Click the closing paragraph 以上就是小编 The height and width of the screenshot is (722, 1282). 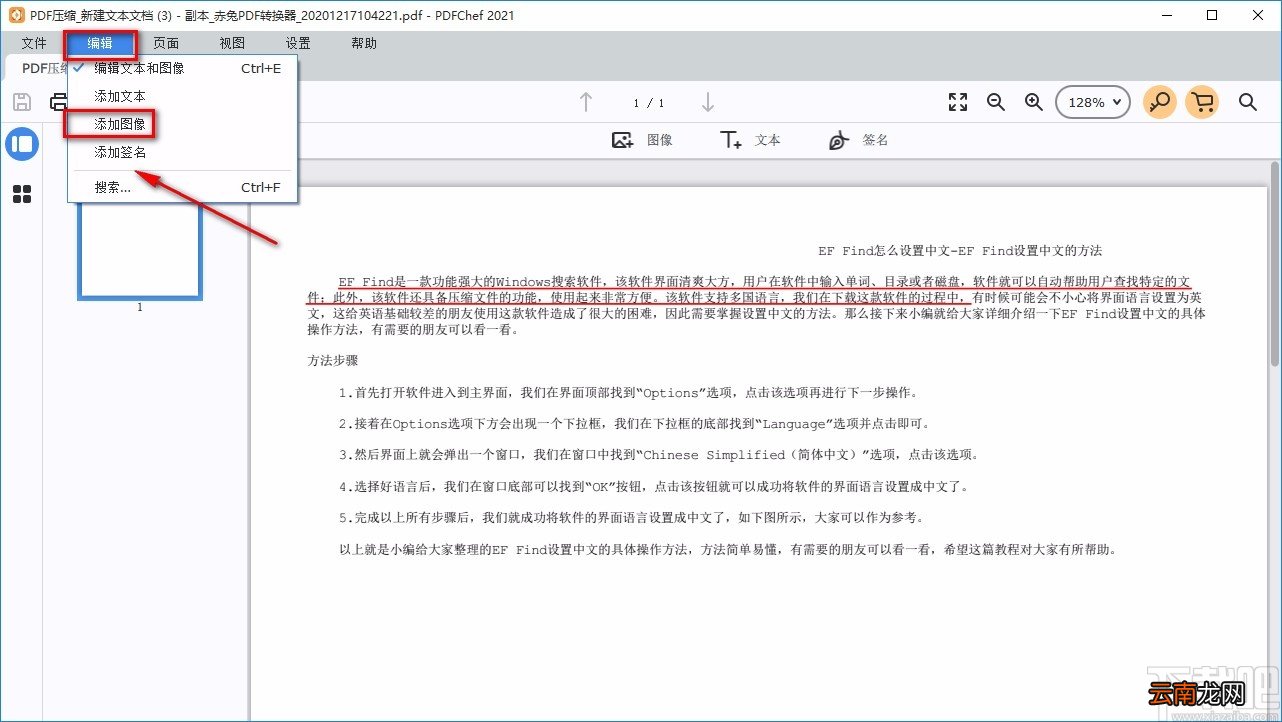(x=728, y=549)
